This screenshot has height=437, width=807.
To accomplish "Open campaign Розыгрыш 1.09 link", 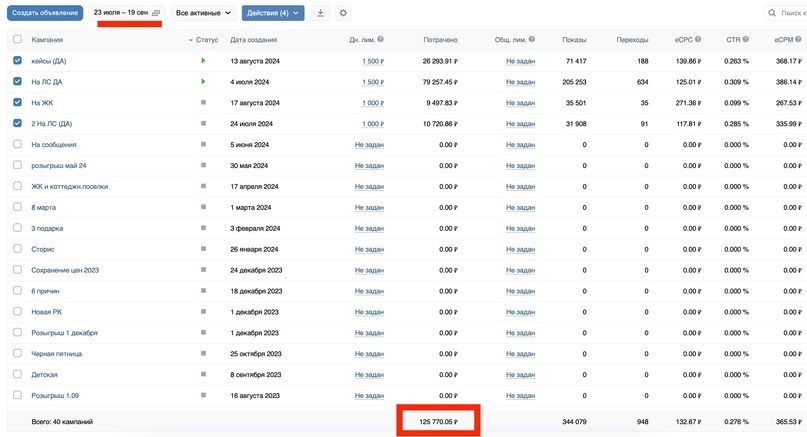I will coord(55,395).
